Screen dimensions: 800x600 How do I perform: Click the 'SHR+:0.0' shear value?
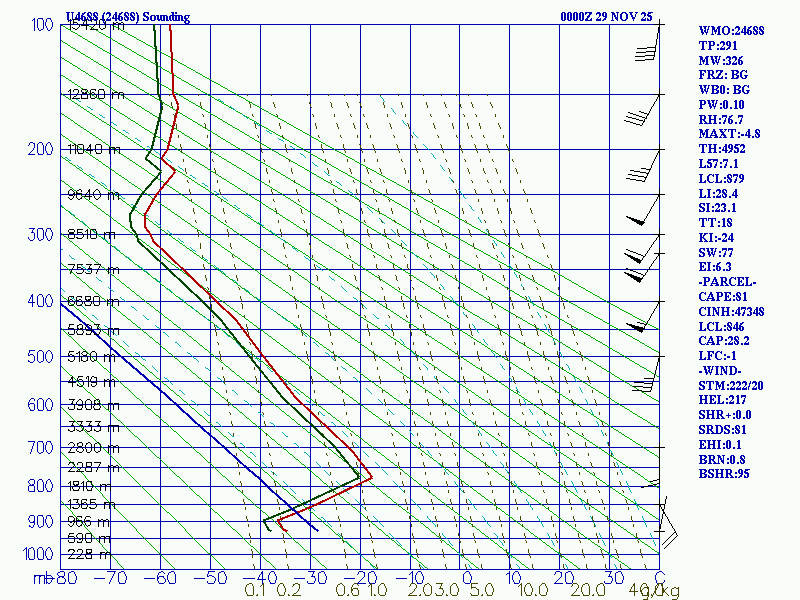coord(724,415)
